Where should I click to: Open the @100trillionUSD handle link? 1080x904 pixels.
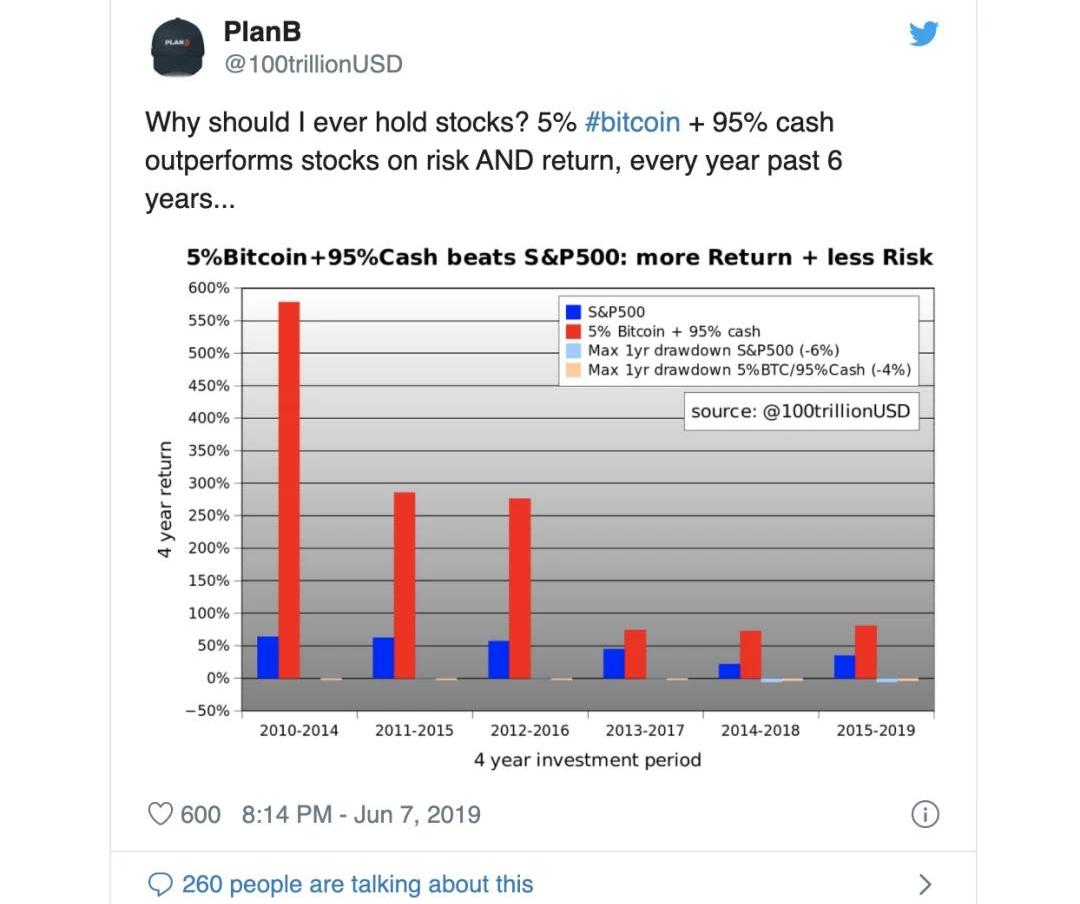click(x=313, y=64)
